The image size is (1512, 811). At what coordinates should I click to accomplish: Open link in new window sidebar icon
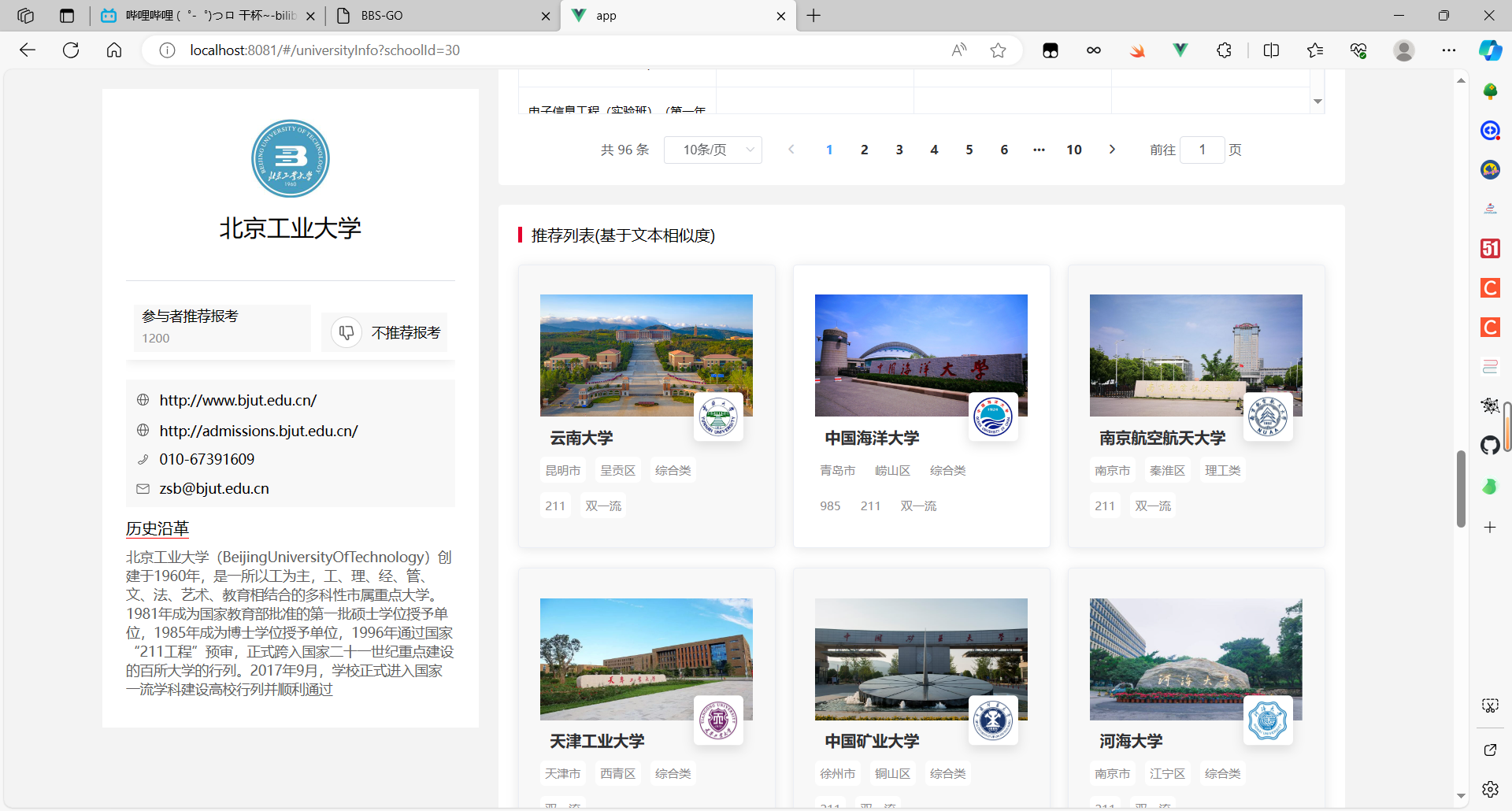(1490, 750)
